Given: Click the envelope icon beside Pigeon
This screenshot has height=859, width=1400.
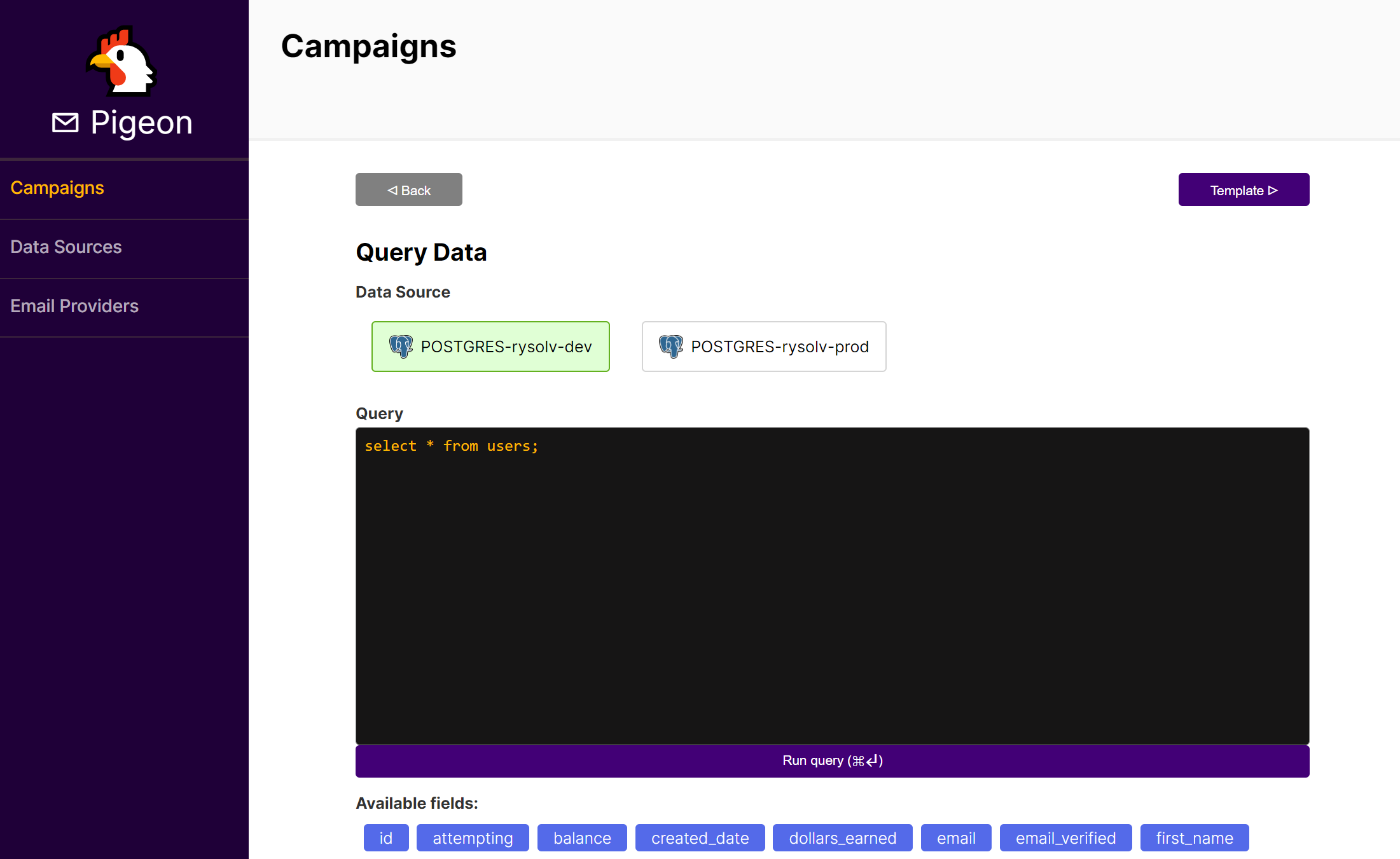Looking at the screenshot, I should click(65, 123).
